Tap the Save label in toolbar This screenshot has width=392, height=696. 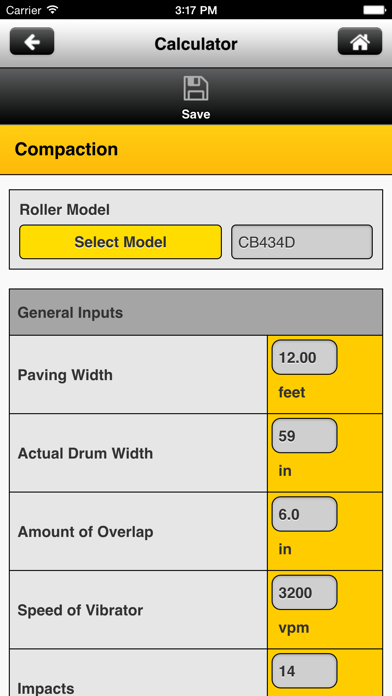pos(196,114)
